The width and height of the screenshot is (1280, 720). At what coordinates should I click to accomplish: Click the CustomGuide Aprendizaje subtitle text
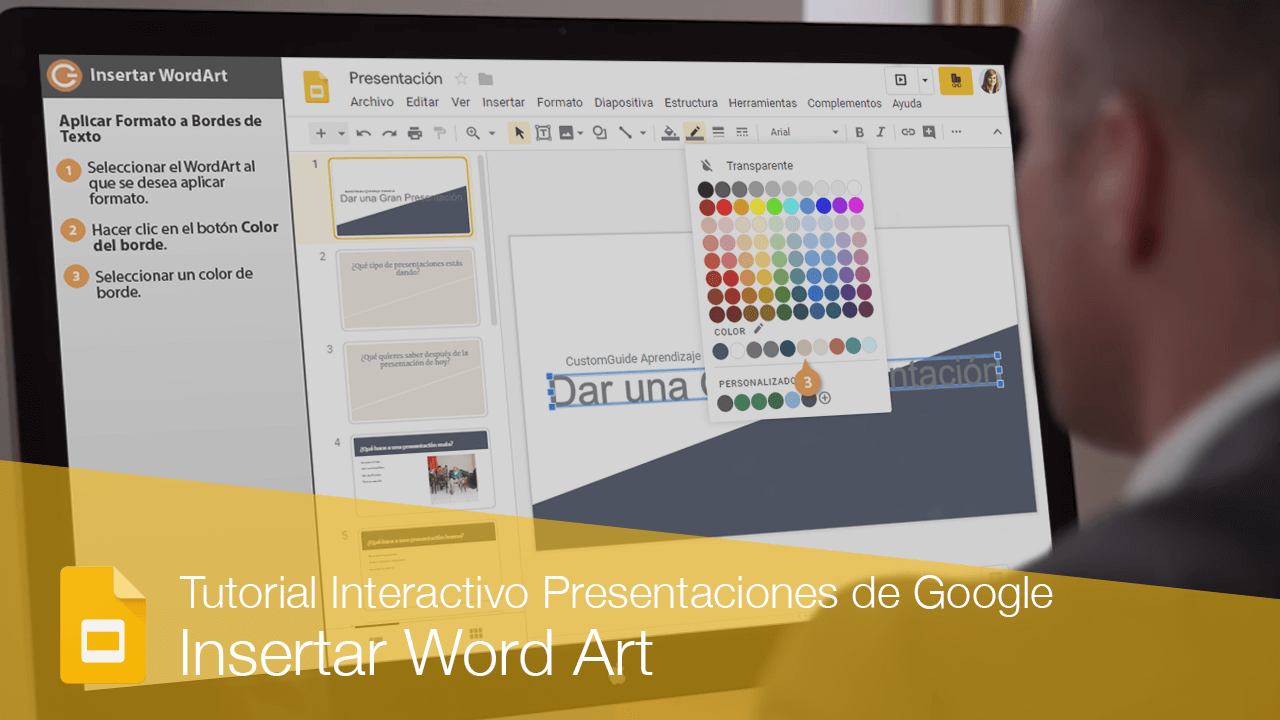click(x=633, y=360)
